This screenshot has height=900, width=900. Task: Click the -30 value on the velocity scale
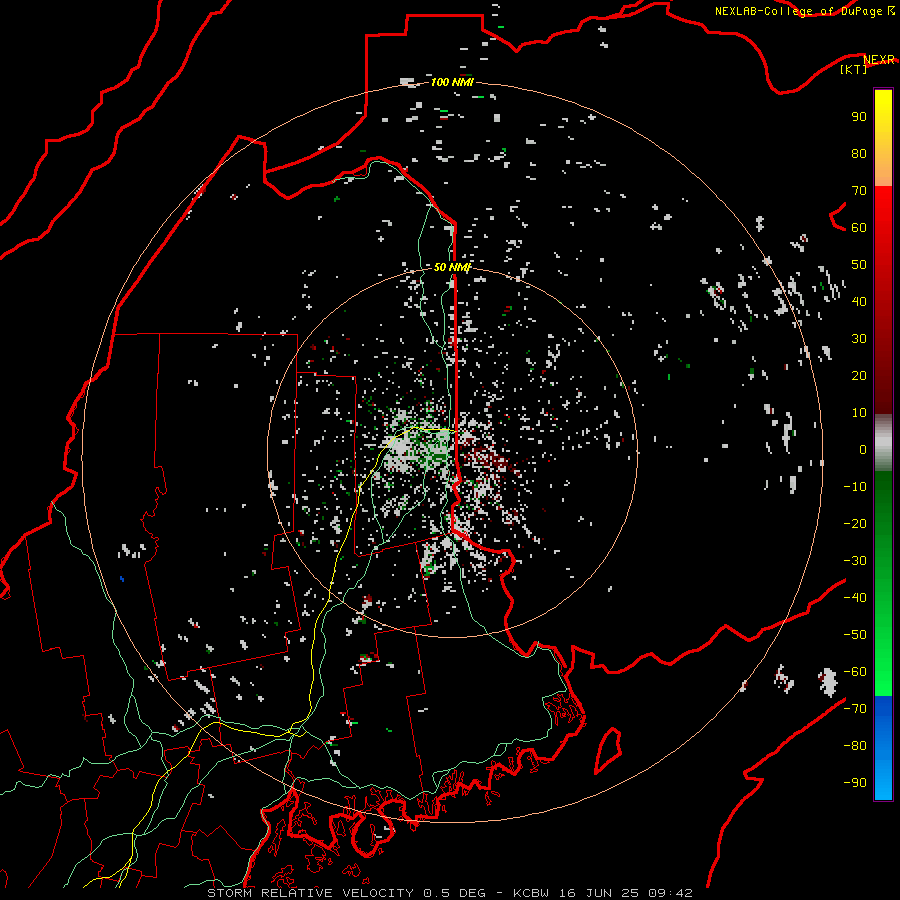855,561
